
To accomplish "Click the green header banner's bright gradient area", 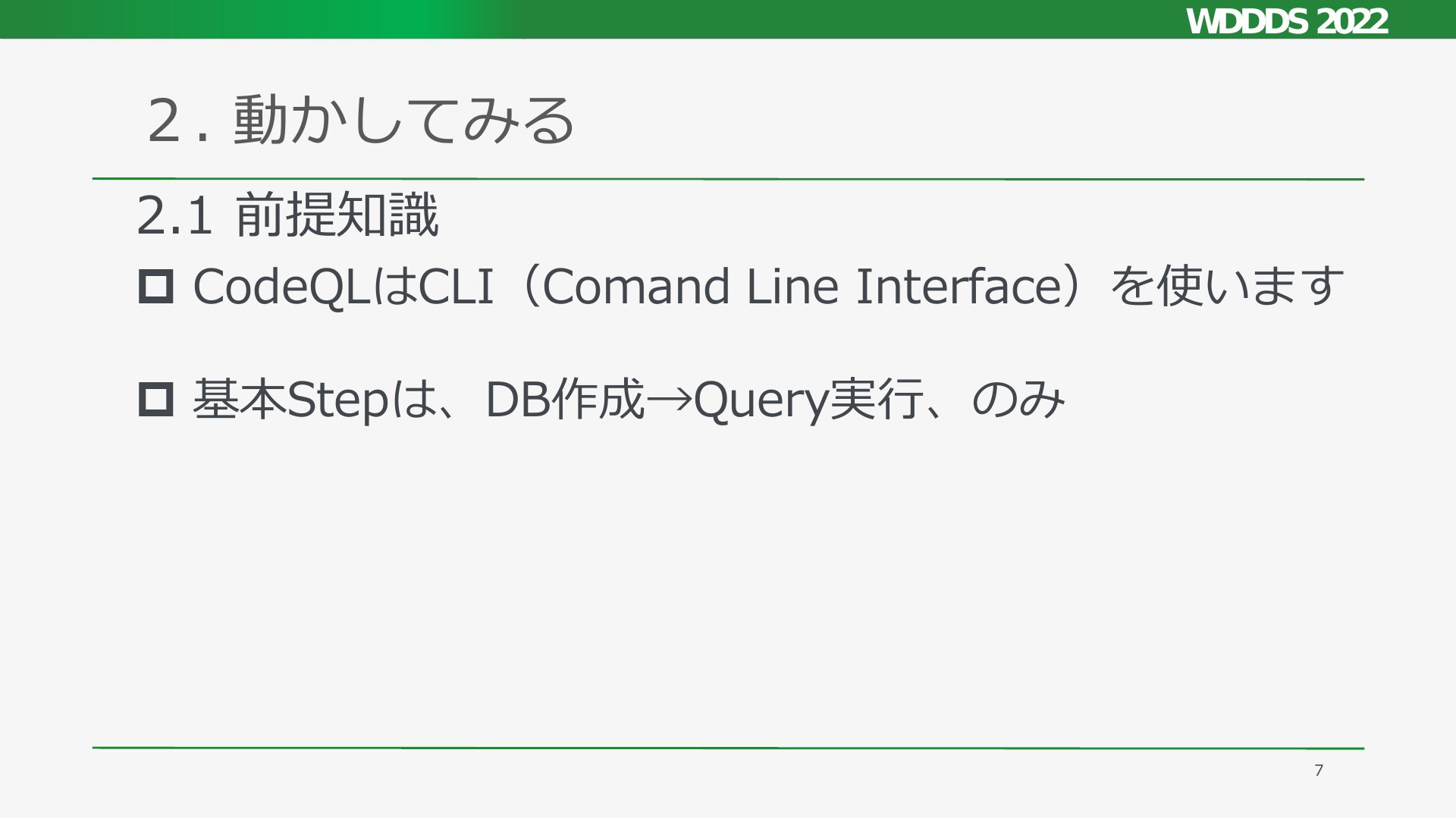I will click(x=409, y=19).
